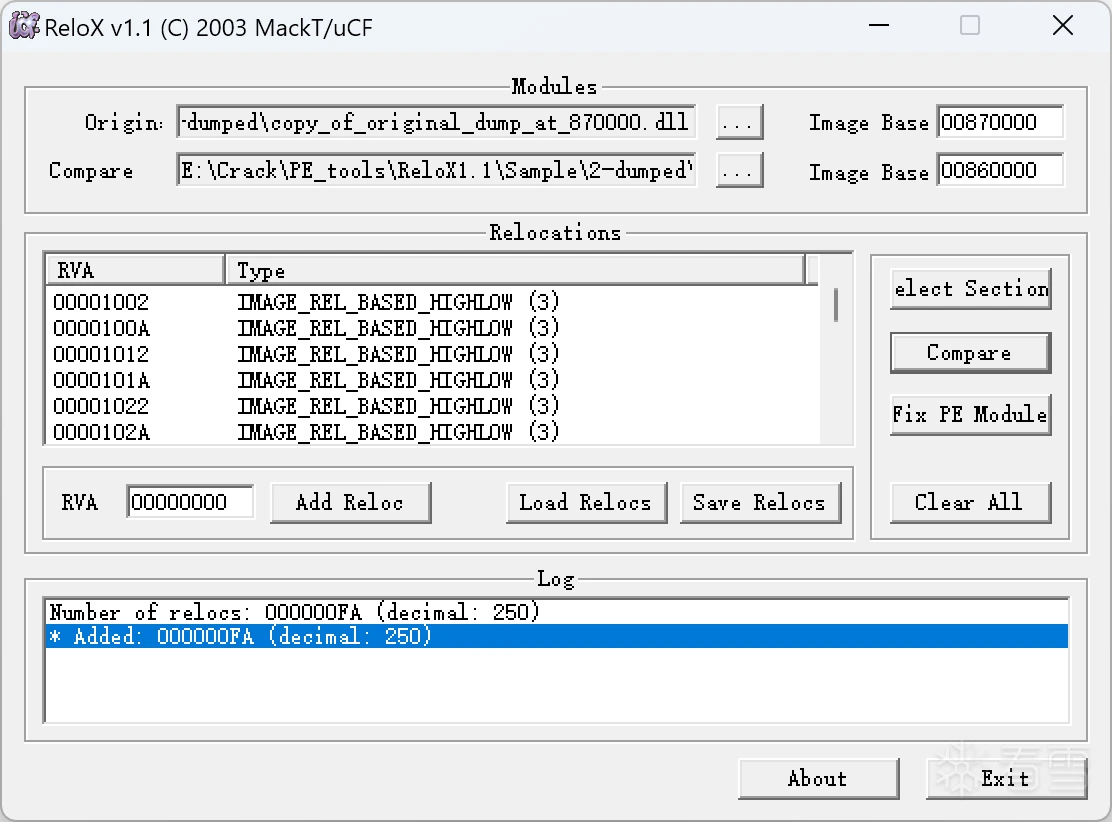Viewport: 1112px width, 822px height.
Task: Click the Save Relocs button
Action: click(760, 503)
